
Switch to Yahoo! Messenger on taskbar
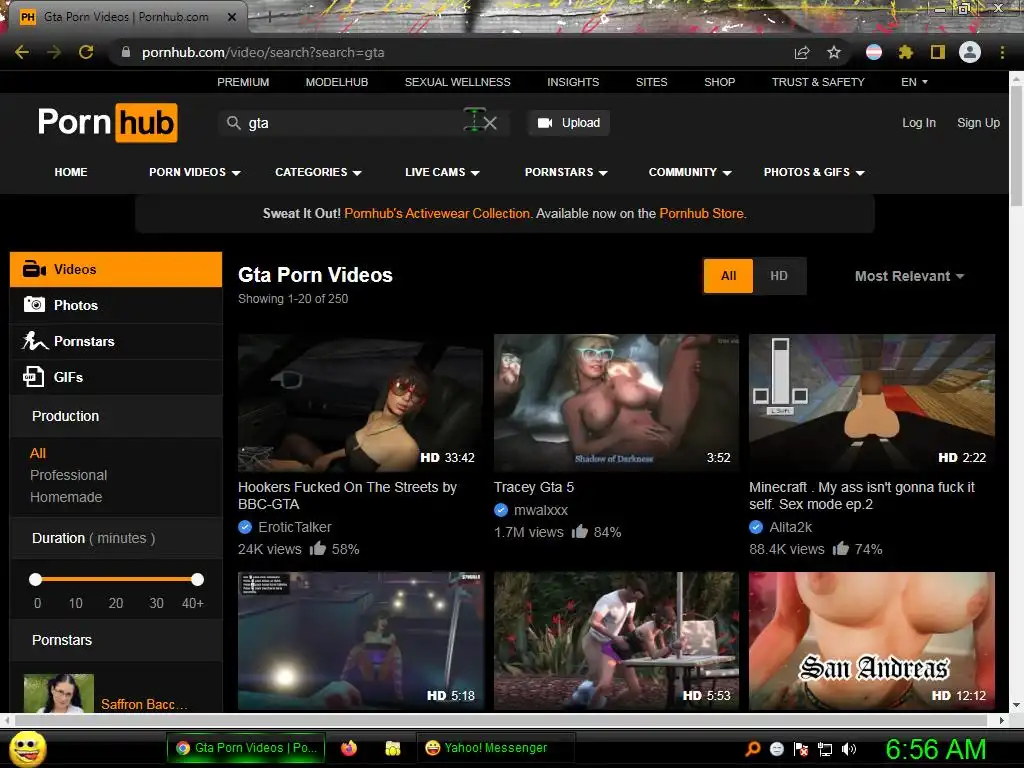(x=495, y=748)
